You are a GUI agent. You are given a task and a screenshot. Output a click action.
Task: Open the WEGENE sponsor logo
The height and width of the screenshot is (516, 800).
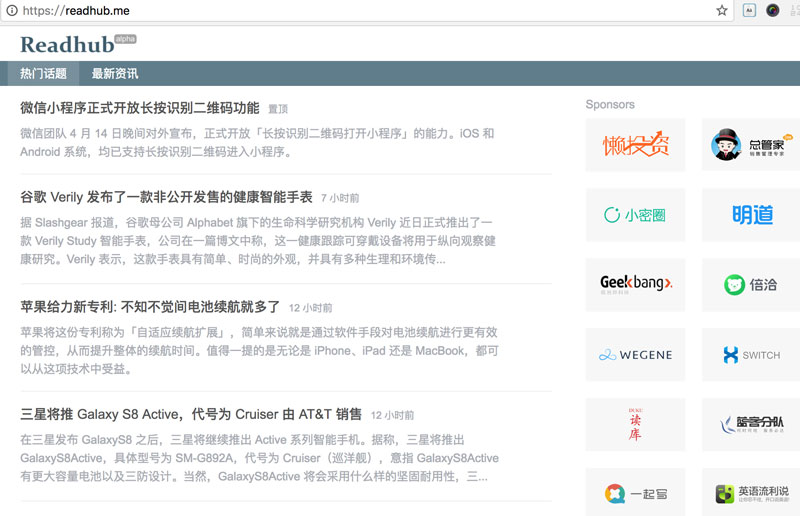coord(635,355)
